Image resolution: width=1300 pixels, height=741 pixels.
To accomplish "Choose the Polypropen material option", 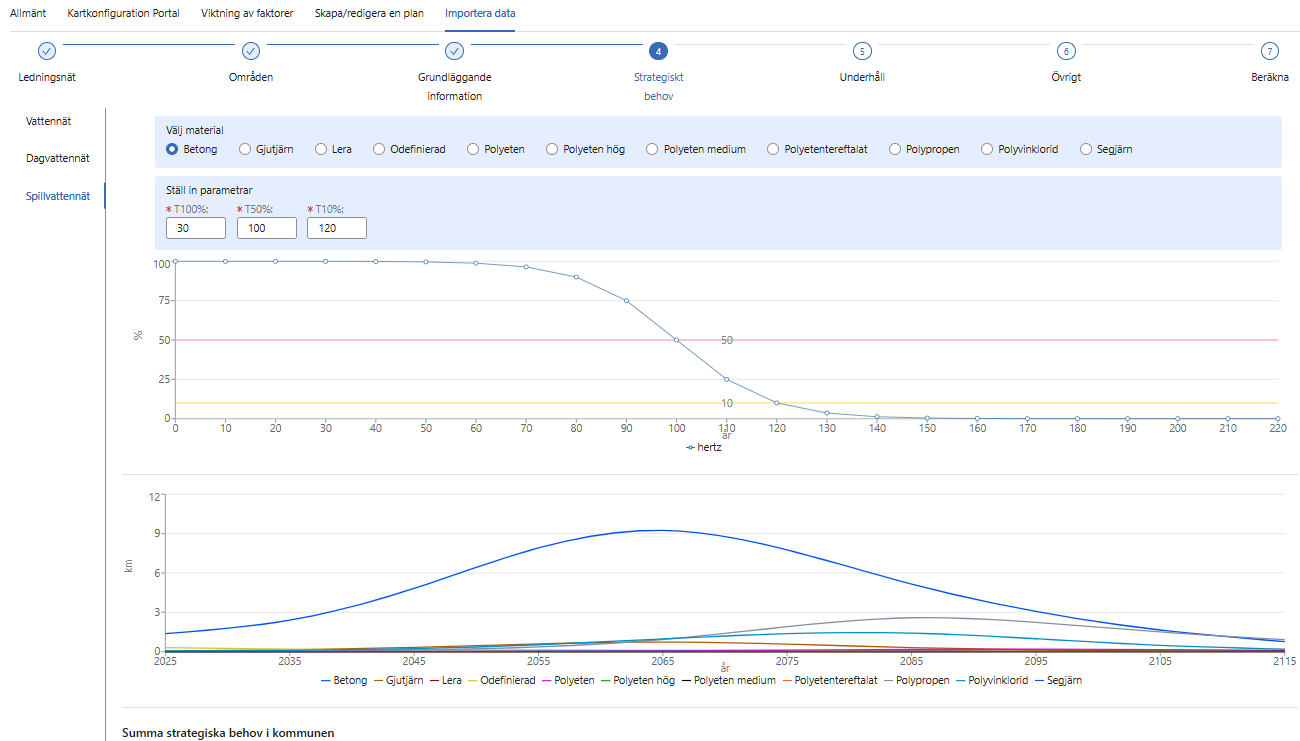I will (895, 149).
